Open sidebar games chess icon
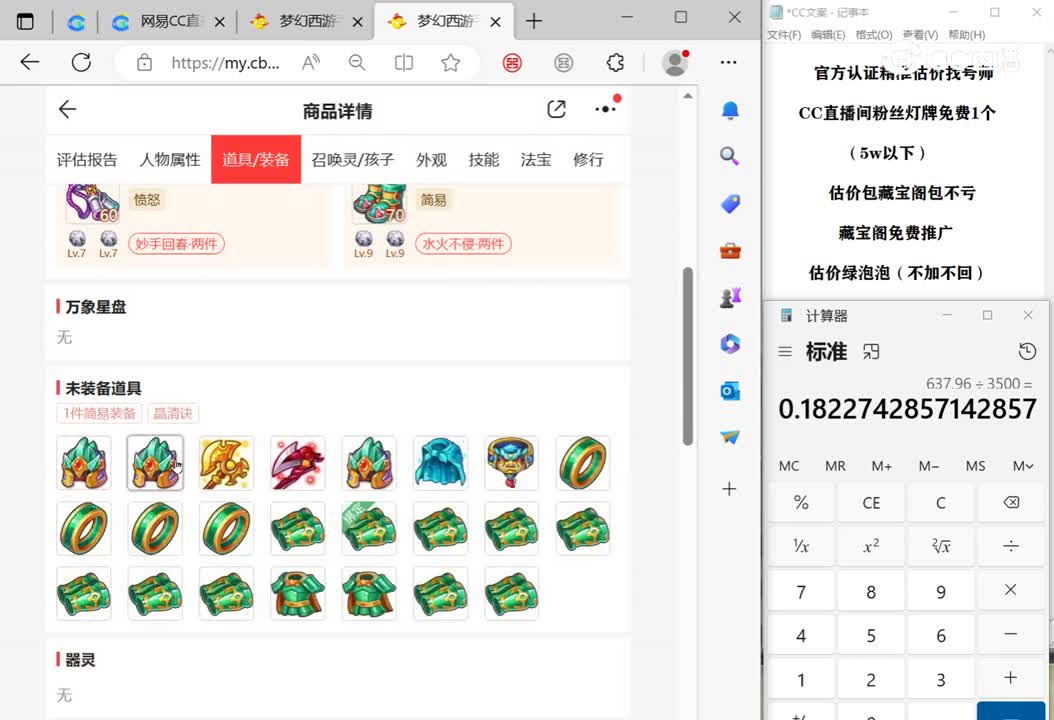This screenshot has height=720, width=1054. point(730,297)
